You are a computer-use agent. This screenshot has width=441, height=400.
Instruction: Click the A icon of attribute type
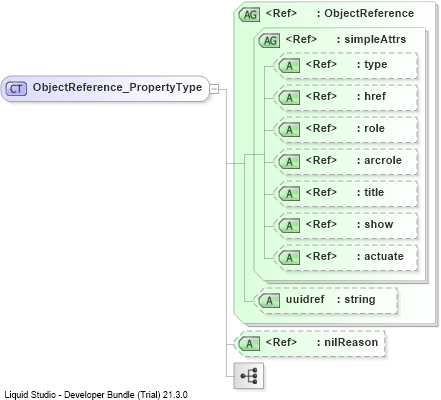tap(289, 66)
